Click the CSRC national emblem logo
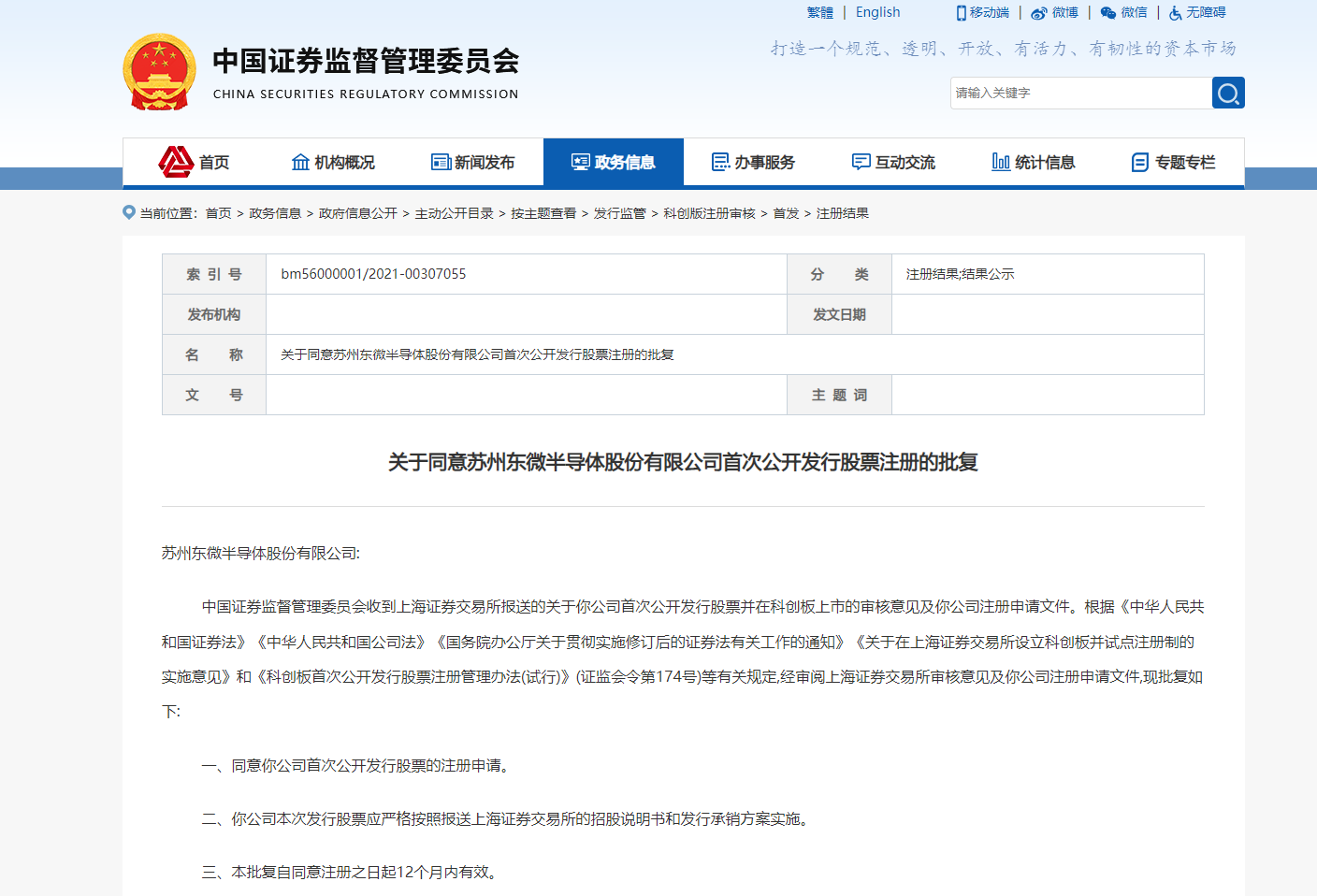 160,73
